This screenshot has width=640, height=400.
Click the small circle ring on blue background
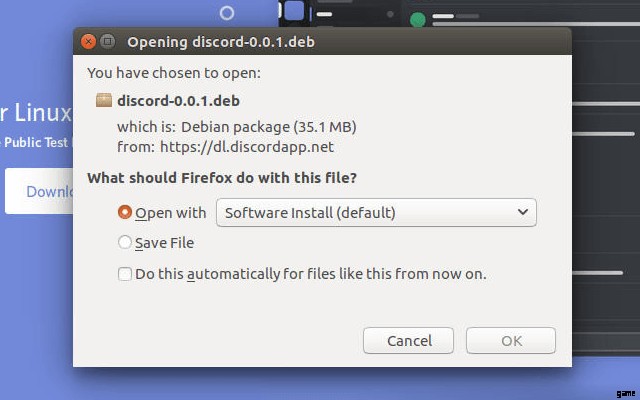(227, 13)
